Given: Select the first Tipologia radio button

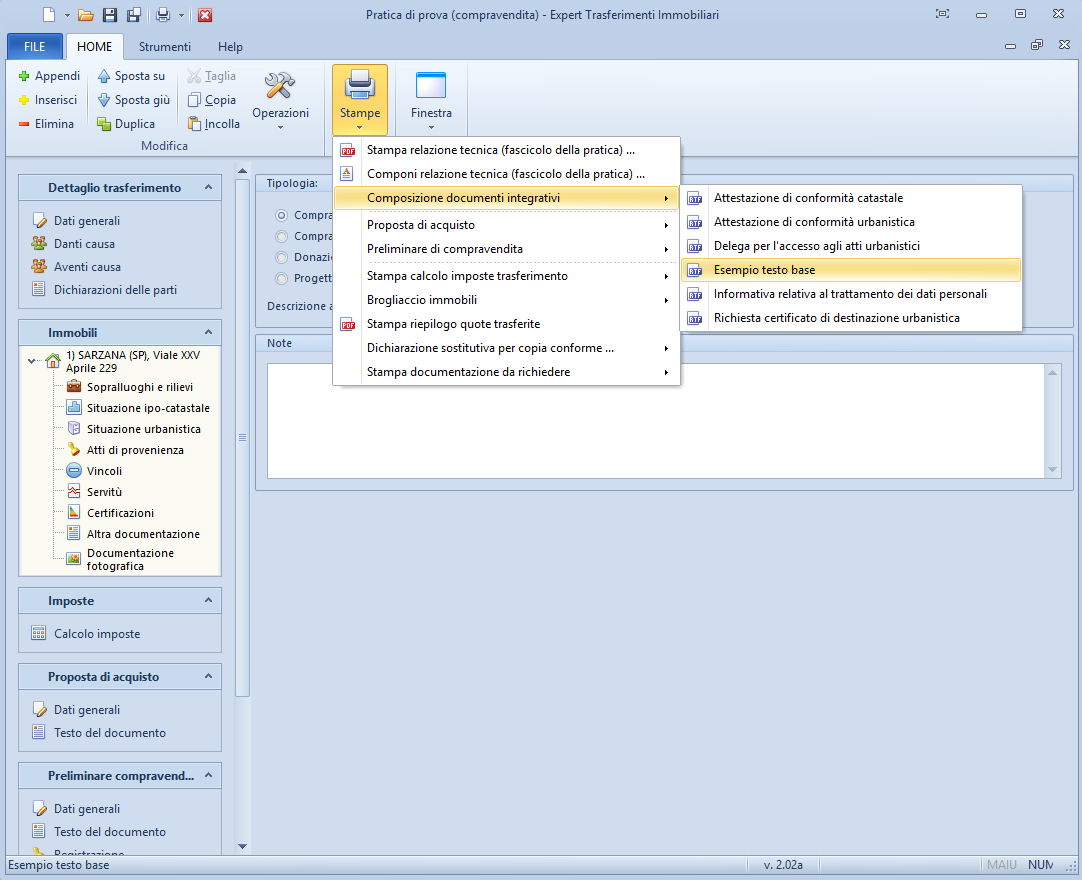Looking at the screenshot, I should (x=282, y=215).
